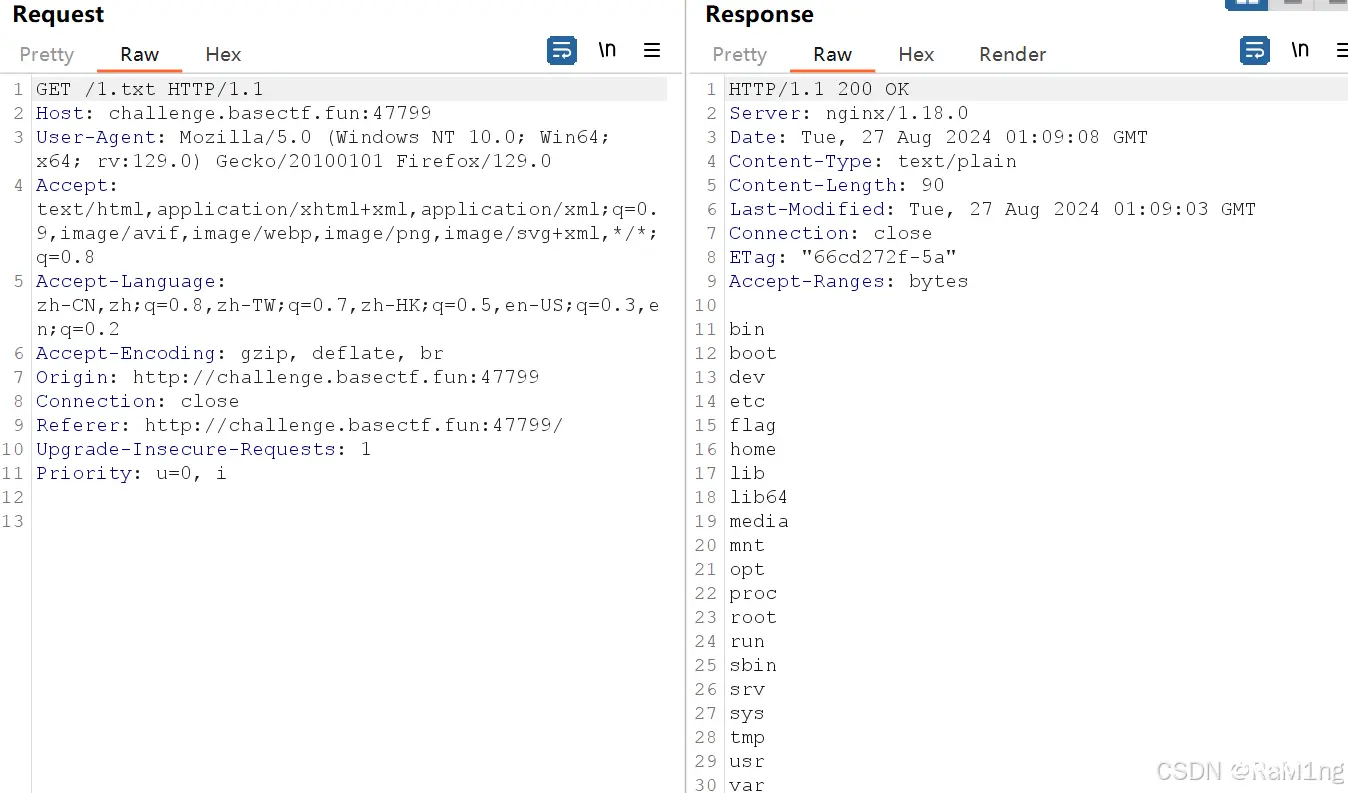Open the Hex tab in Response panel
This screenshot has height=793, width=1348.
tap(916, 54)
